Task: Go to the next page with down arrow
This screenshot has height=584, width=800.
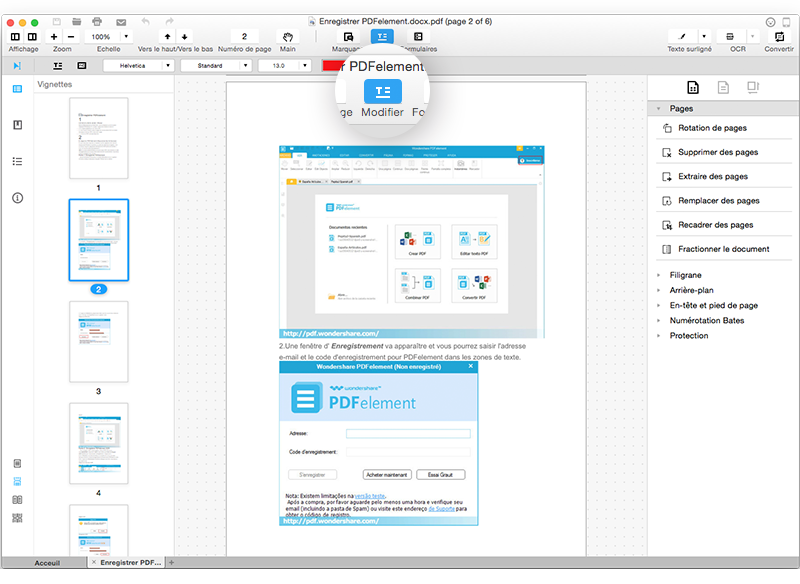Action: [x=185, y=37]
